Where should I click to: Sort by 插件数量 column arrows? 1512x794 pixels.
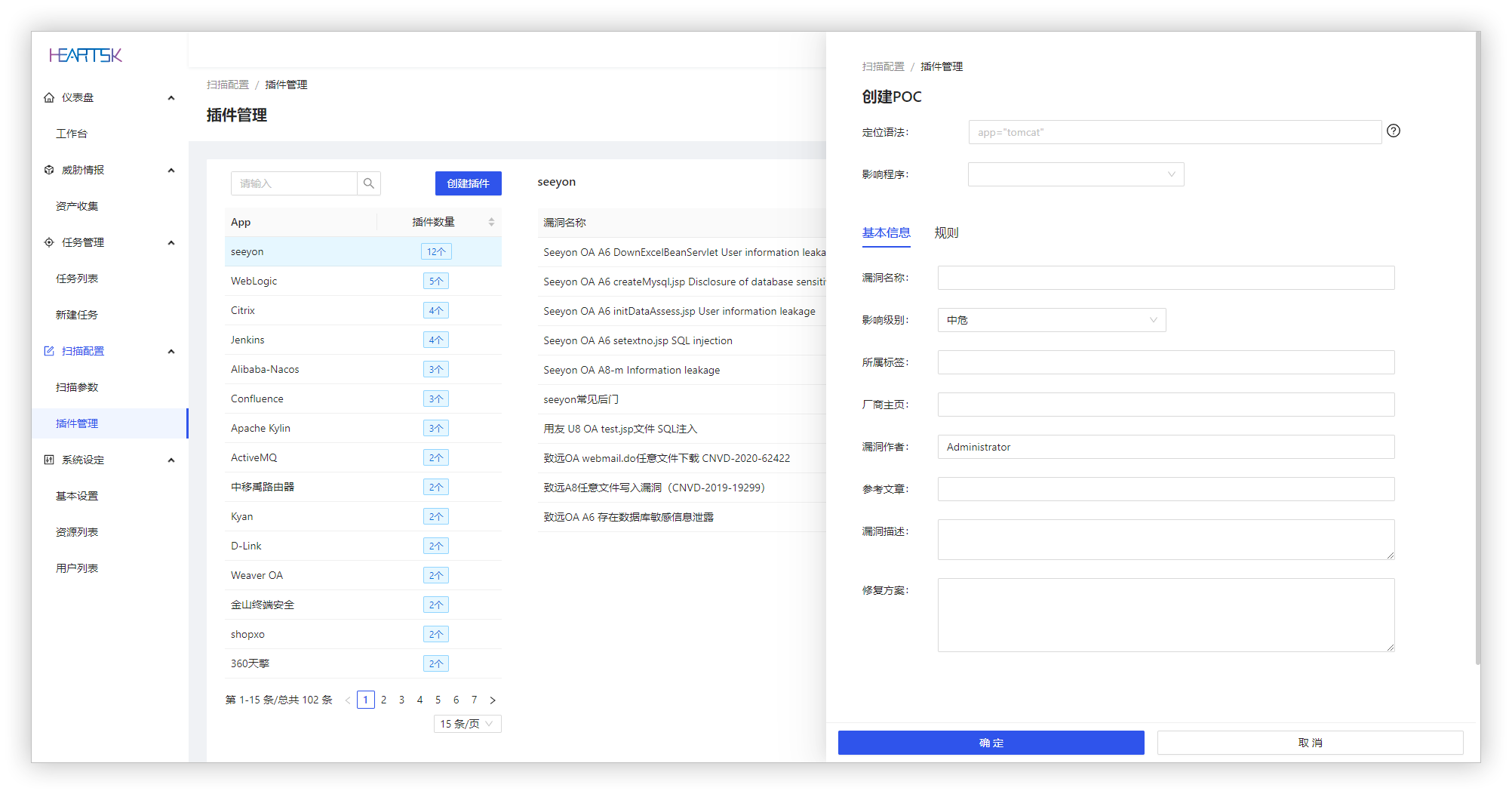coord(491,222)
